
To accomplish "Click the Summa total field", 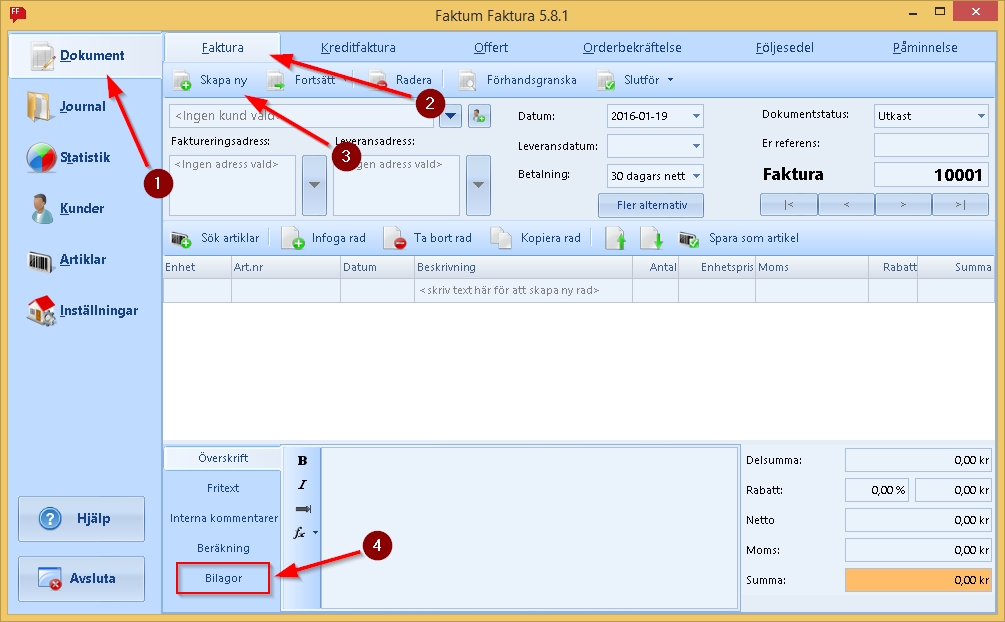I will (x=918, y=580).
